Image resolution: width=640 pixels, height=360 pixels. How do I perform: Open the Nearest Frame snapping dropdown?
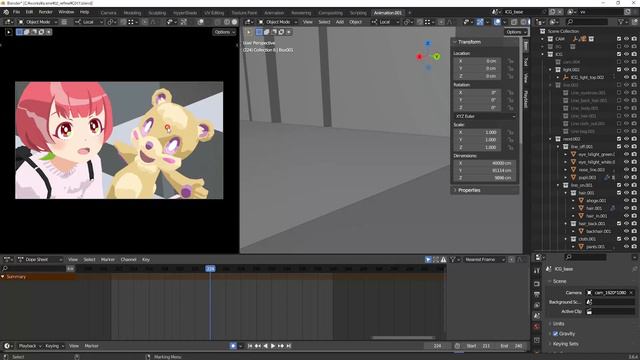[484, 260]
